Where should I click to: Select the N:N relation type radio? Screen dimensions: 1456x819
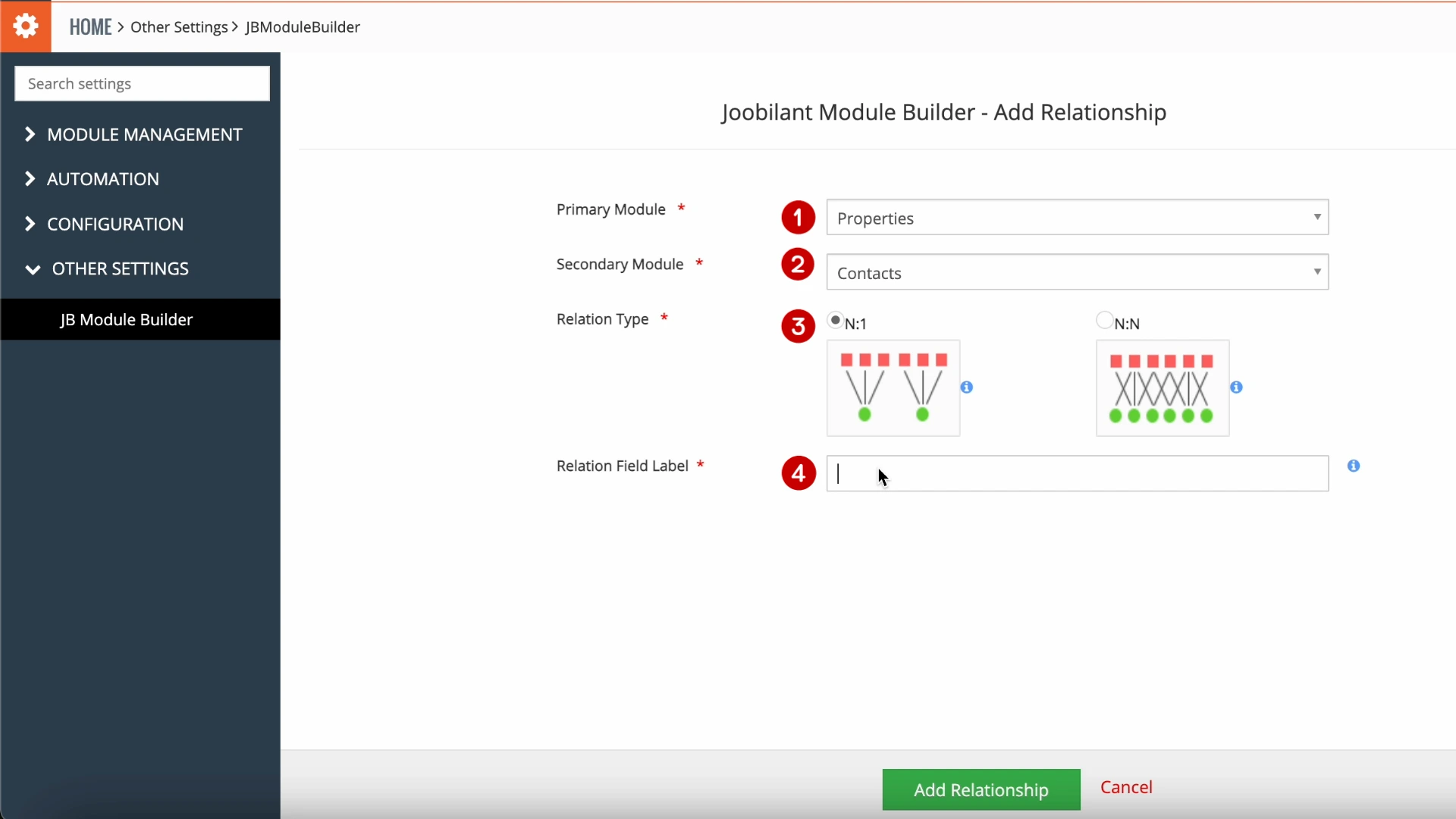pyautogui.click(x=1104, y=320)
